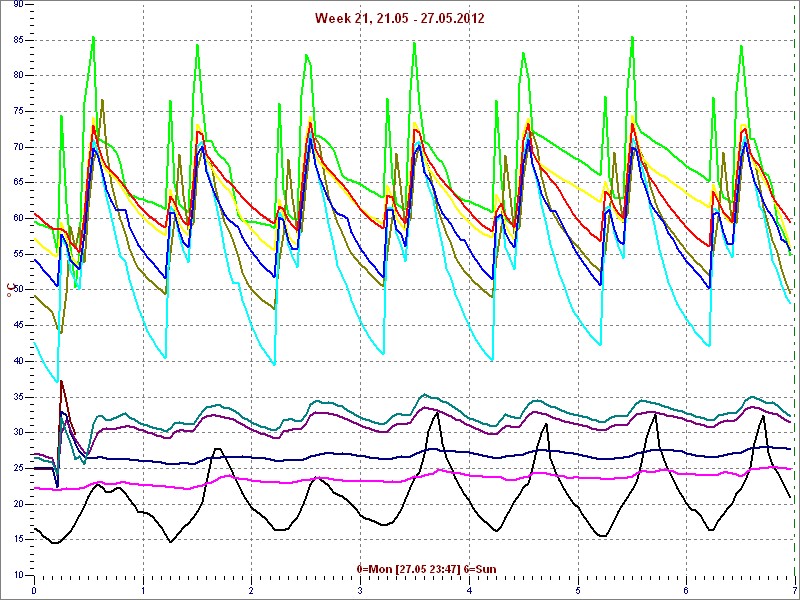Click the x-axis label 0
The height and width of the screenshot is (600, 800).
pyautogui.click(x=34, y=591)
